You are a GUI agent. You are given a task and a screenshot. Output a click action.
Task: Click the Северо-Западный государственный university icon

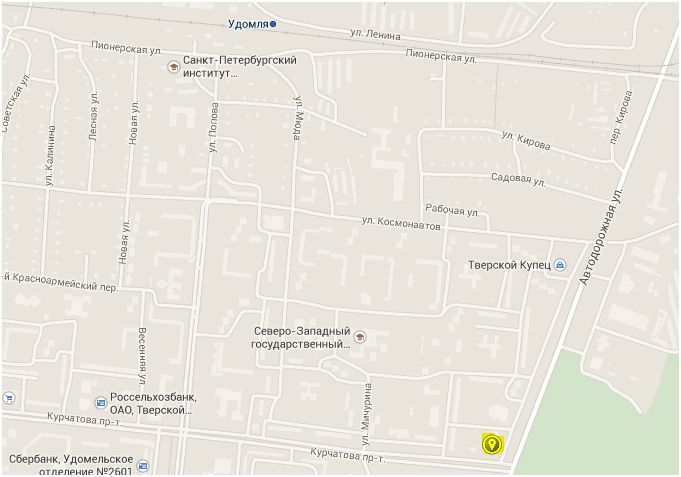(360, 337)
